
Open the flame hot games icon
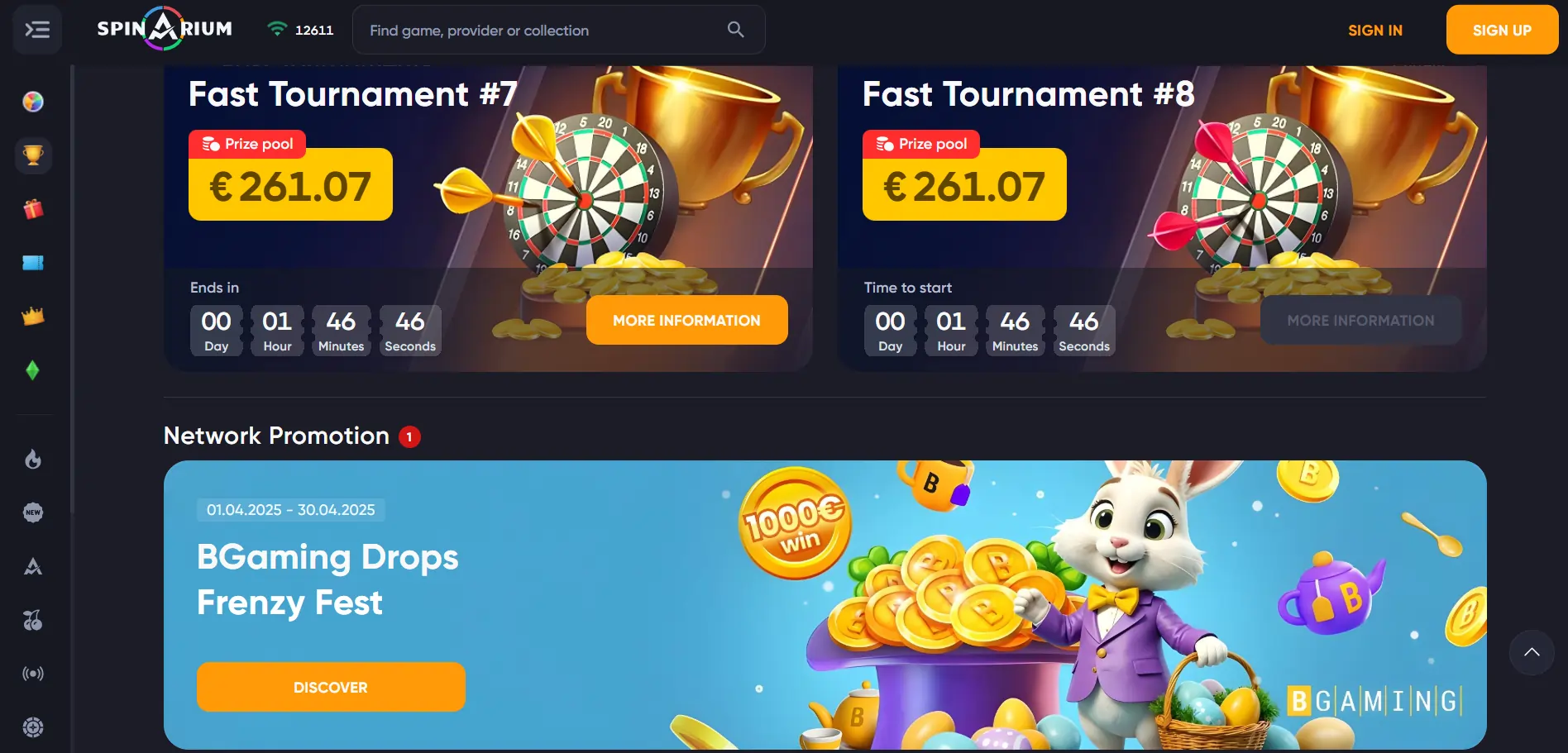pos(33,459)
